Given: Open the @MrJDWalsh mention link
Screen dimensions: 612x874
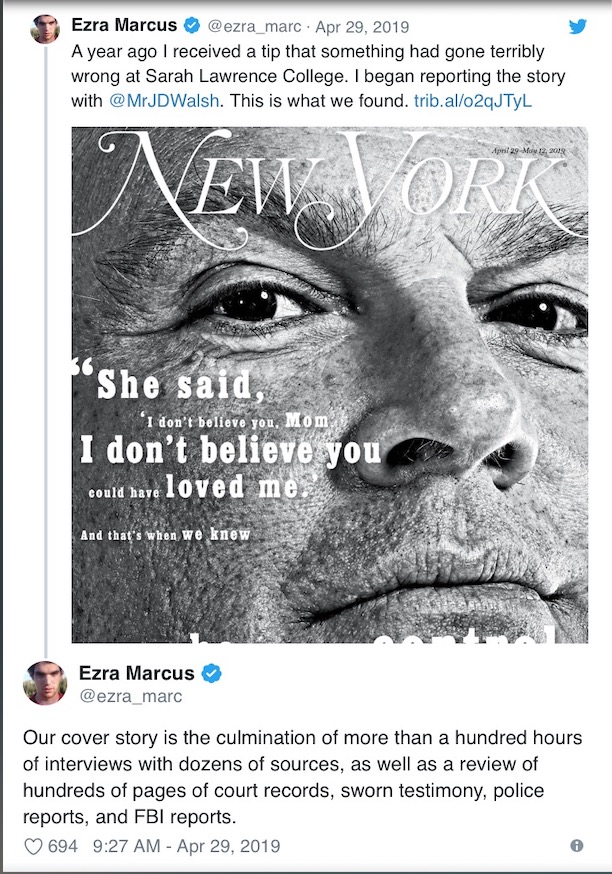Looking at the screenshot, I should [x=164, y=101].
